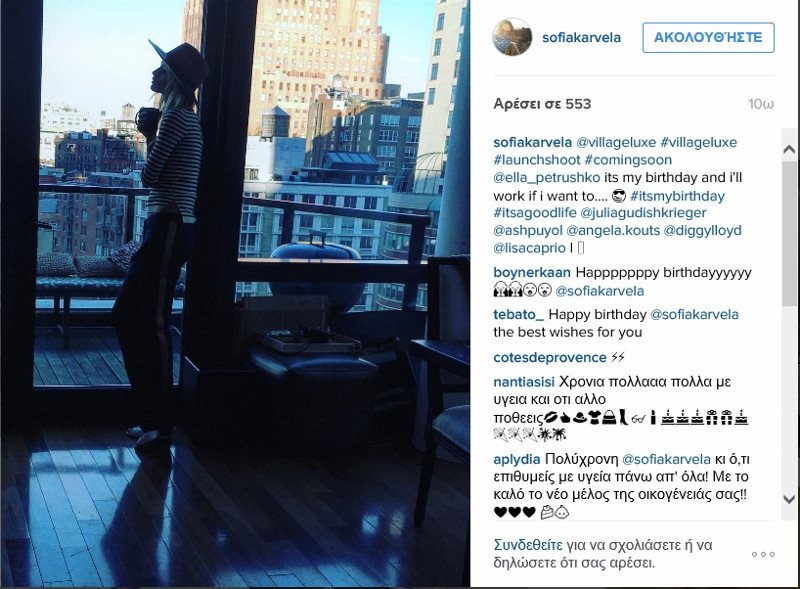
Task: Click the comments scrollbar thumb
Action: click(x=789, y=234)
